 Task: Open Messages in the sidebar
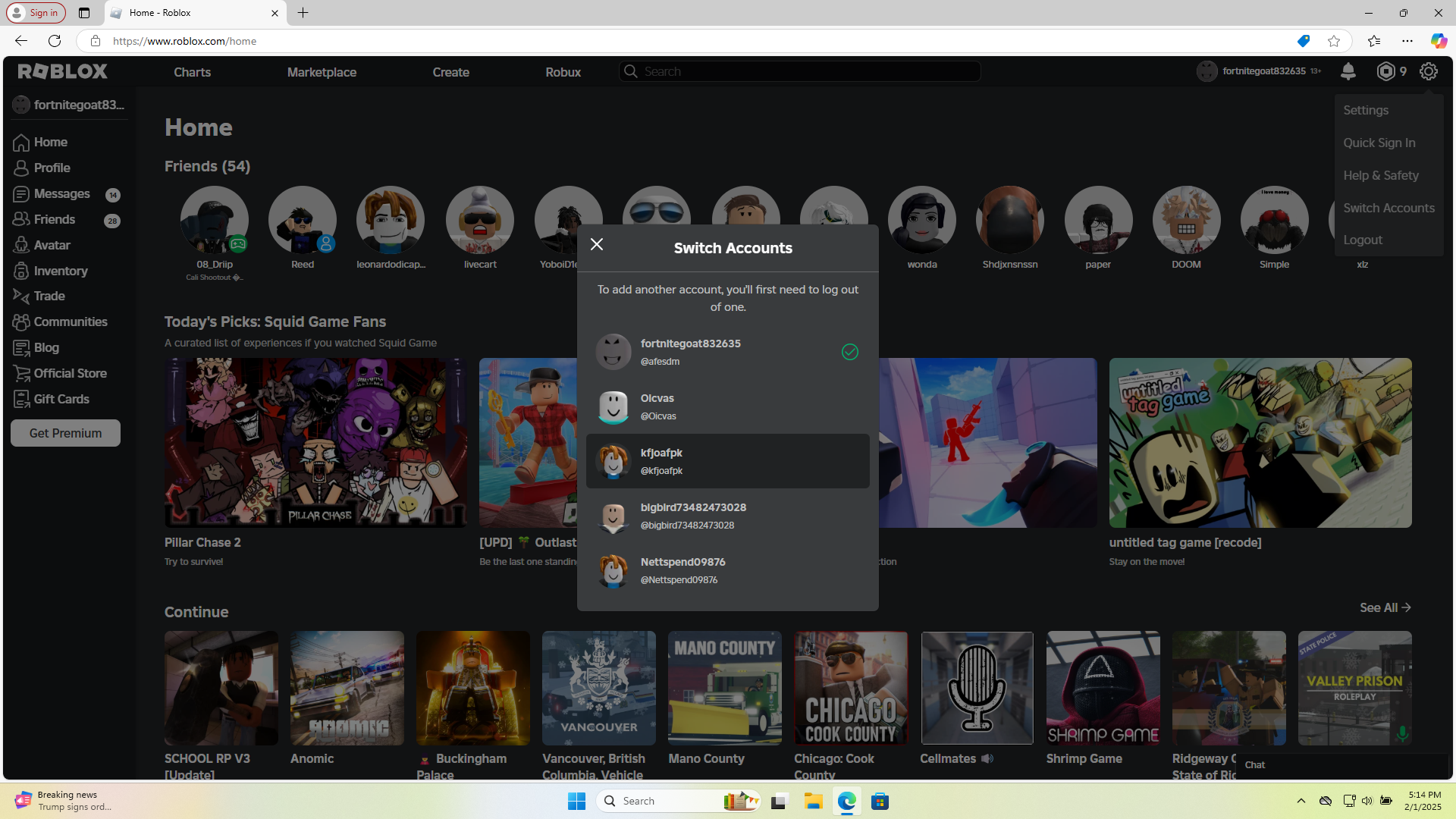(61, 193)
